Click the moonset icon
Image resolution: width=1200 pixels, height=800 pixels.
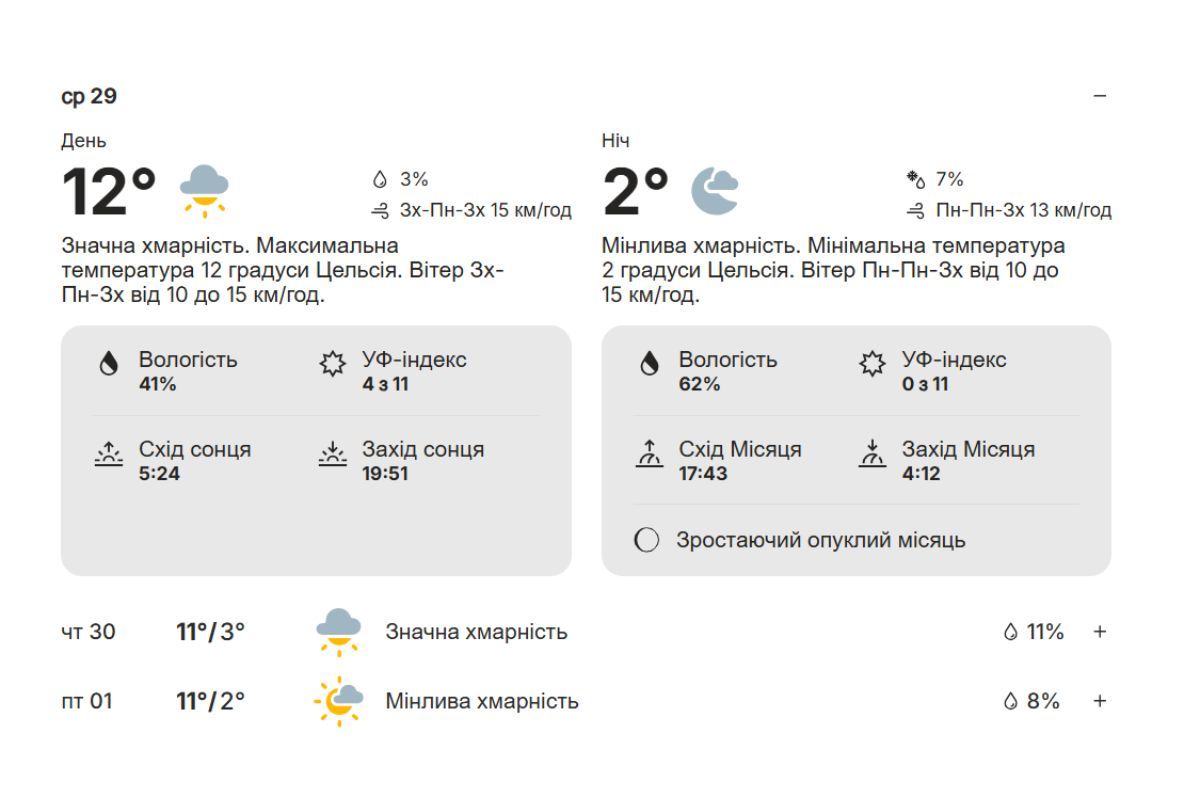872,454
